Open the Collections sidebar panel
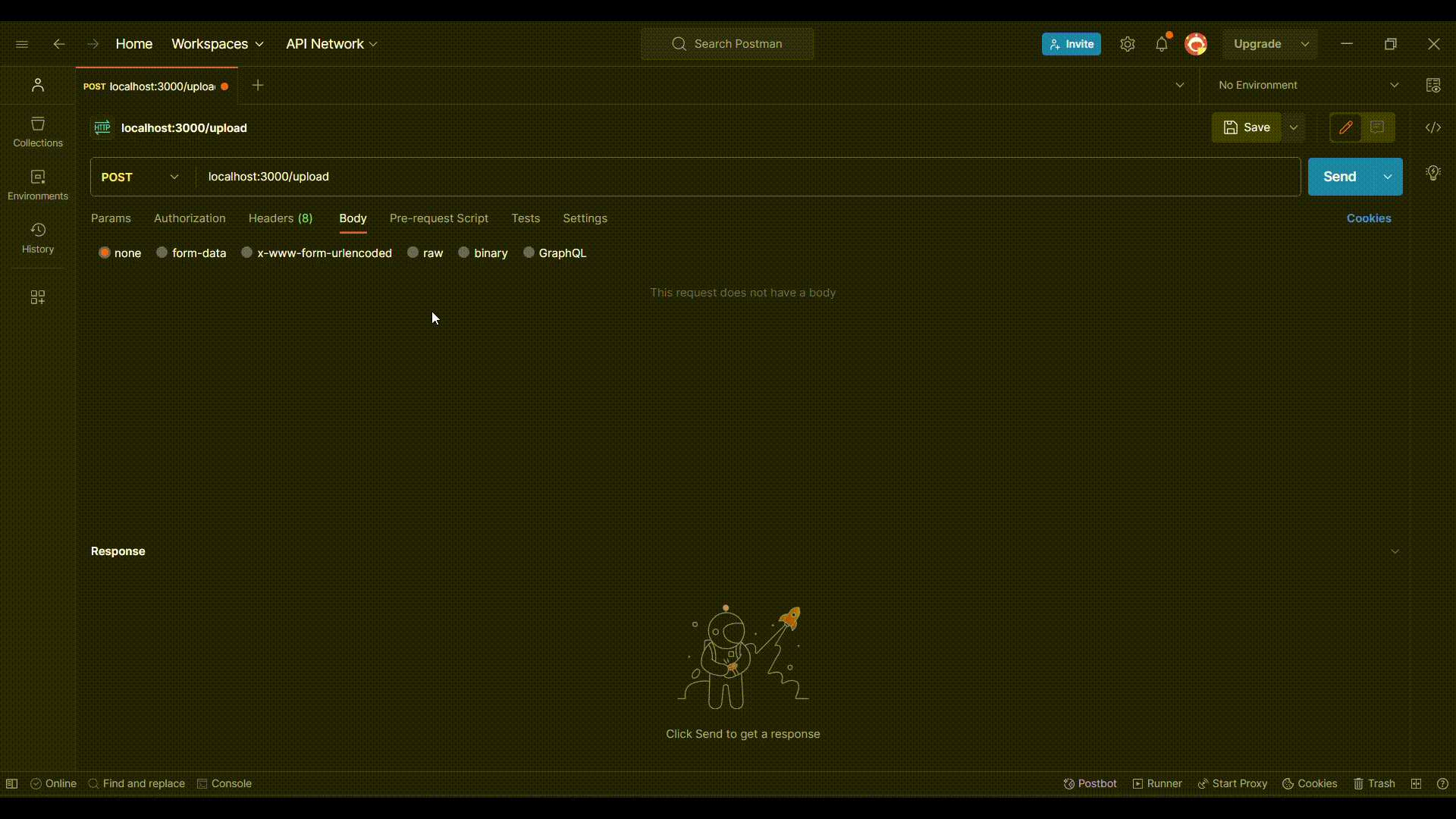 coord(37,132)
